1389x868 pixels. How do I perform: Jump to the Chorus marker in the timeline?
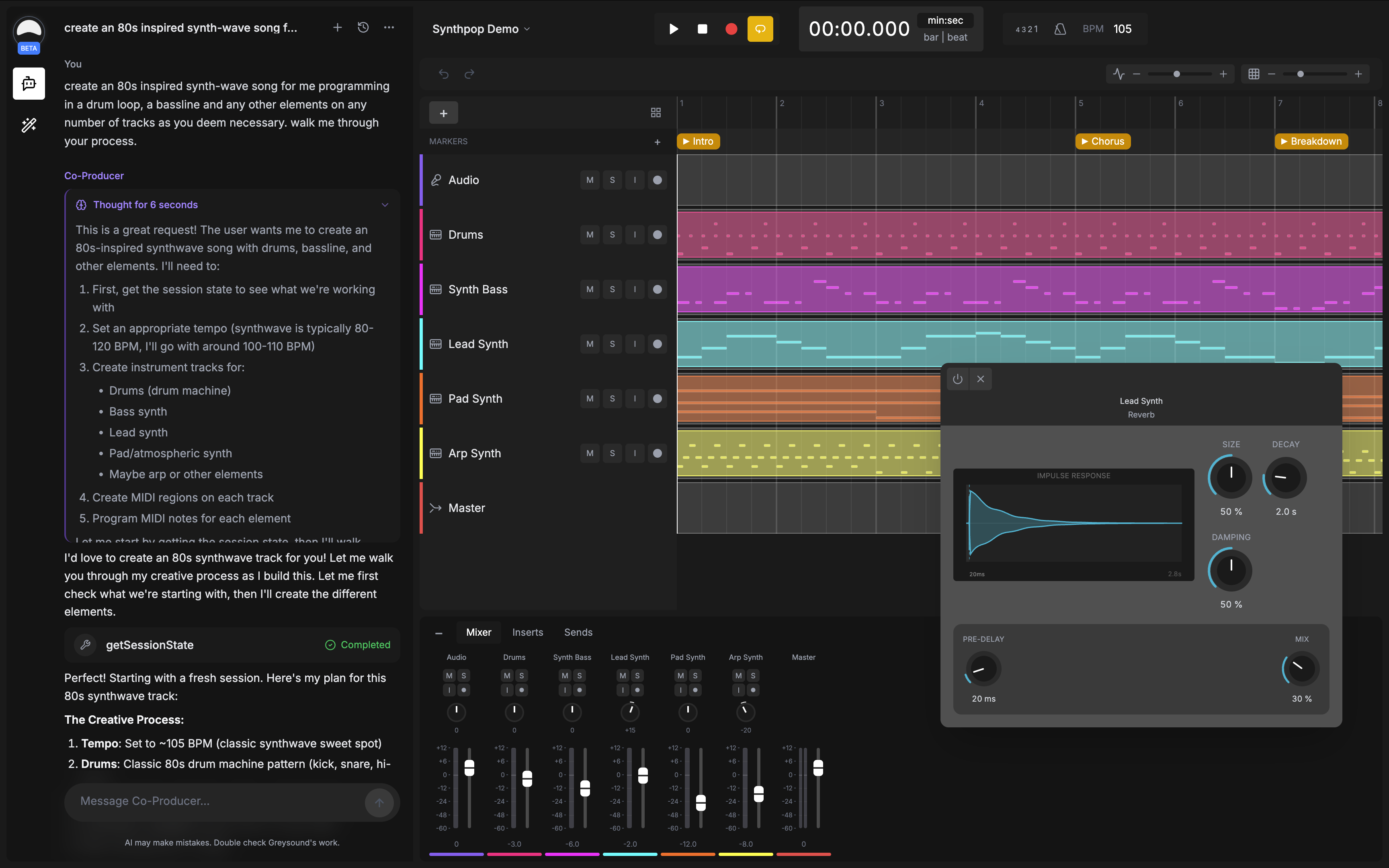tap(1103, 141)
